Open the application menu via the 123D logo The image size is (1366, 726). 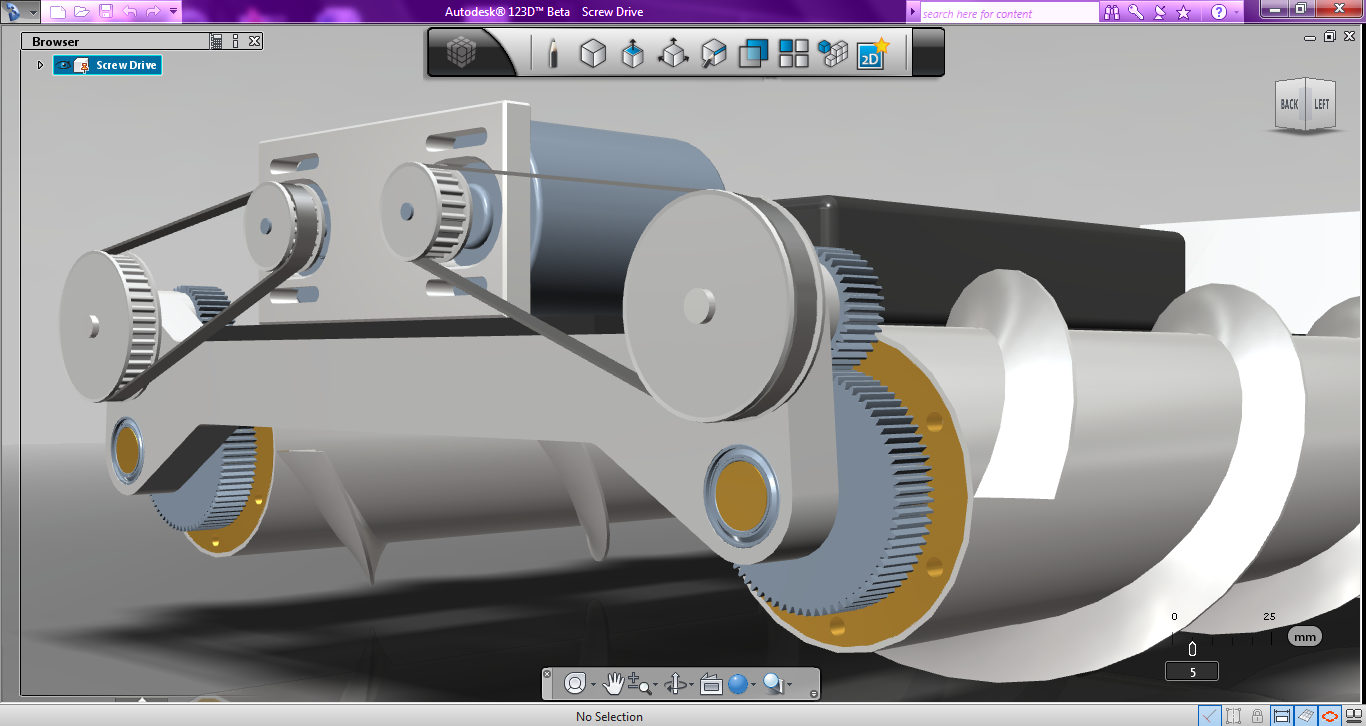coord(14,11)
